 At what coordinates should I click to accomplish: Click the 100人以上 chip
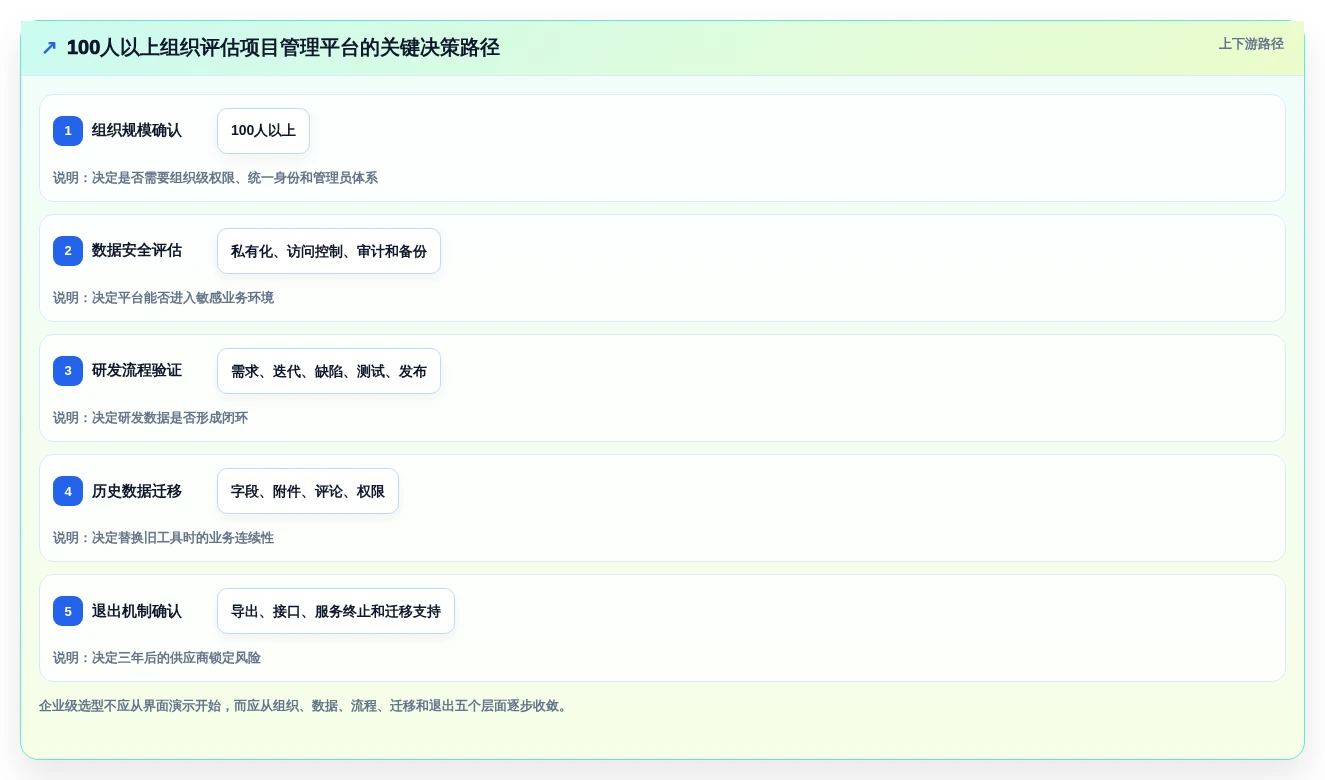point(263,131)
